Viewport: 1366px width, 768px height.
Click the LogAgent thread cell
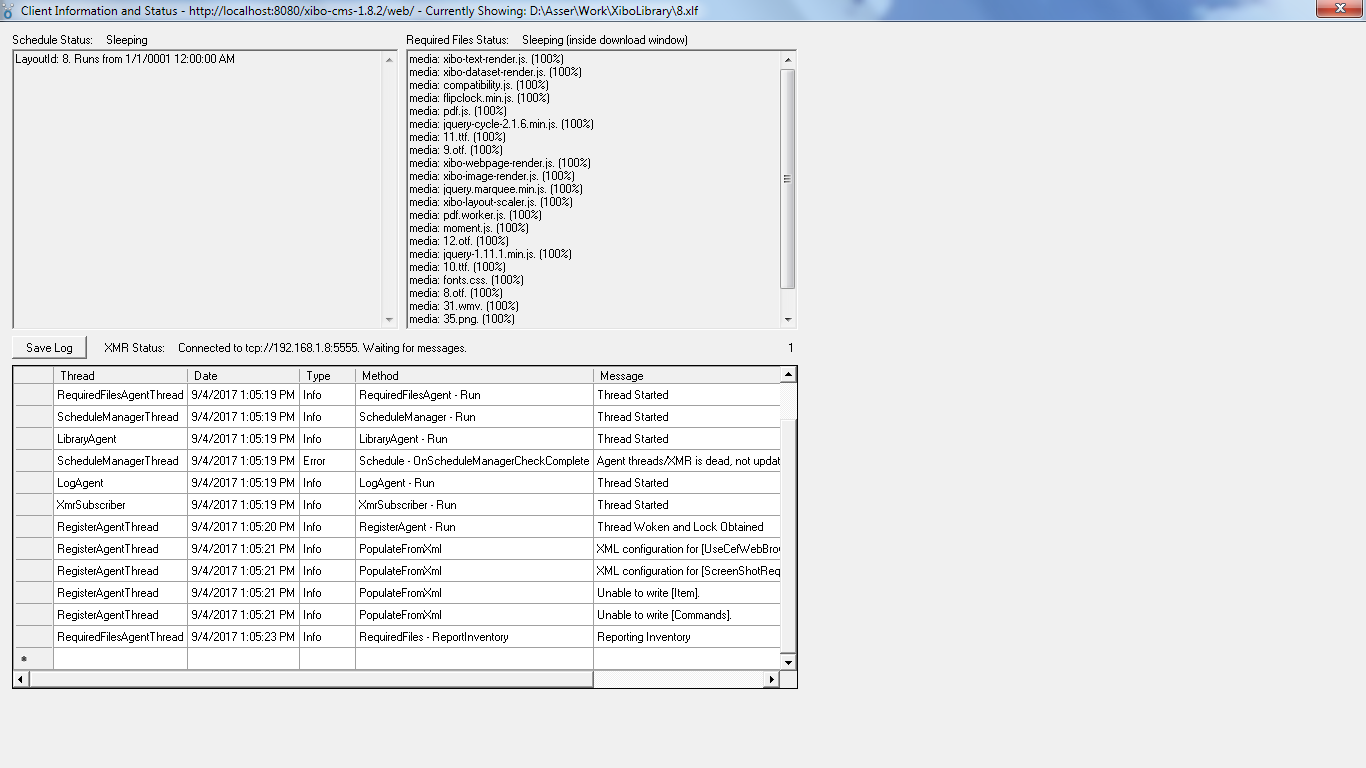[x=121, y=483]
